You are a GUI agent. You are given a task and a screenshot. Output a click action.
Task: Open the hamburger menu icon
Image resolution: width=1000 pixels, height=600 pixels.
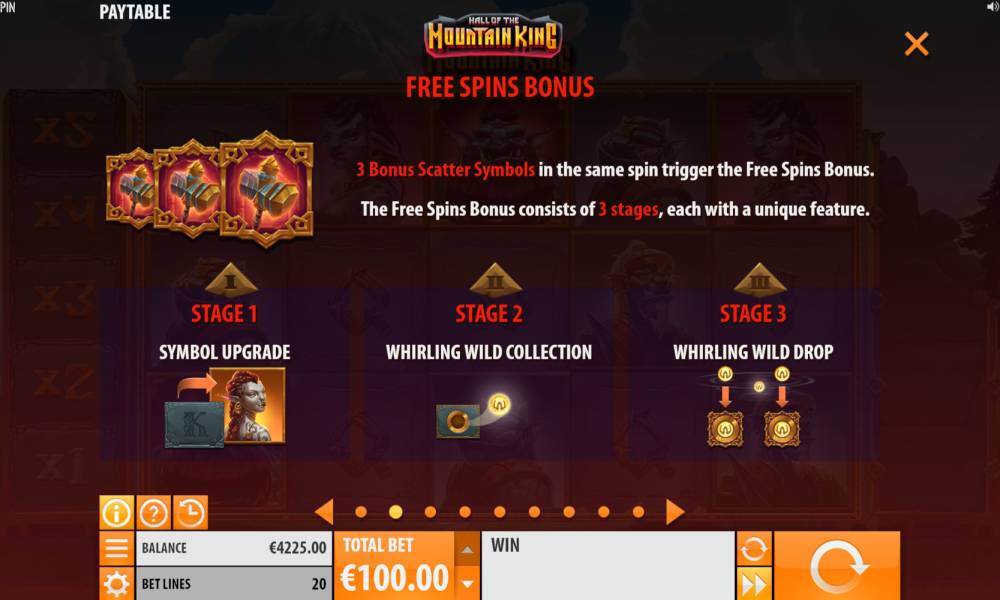pyautogui.click(x=116, y=548)
